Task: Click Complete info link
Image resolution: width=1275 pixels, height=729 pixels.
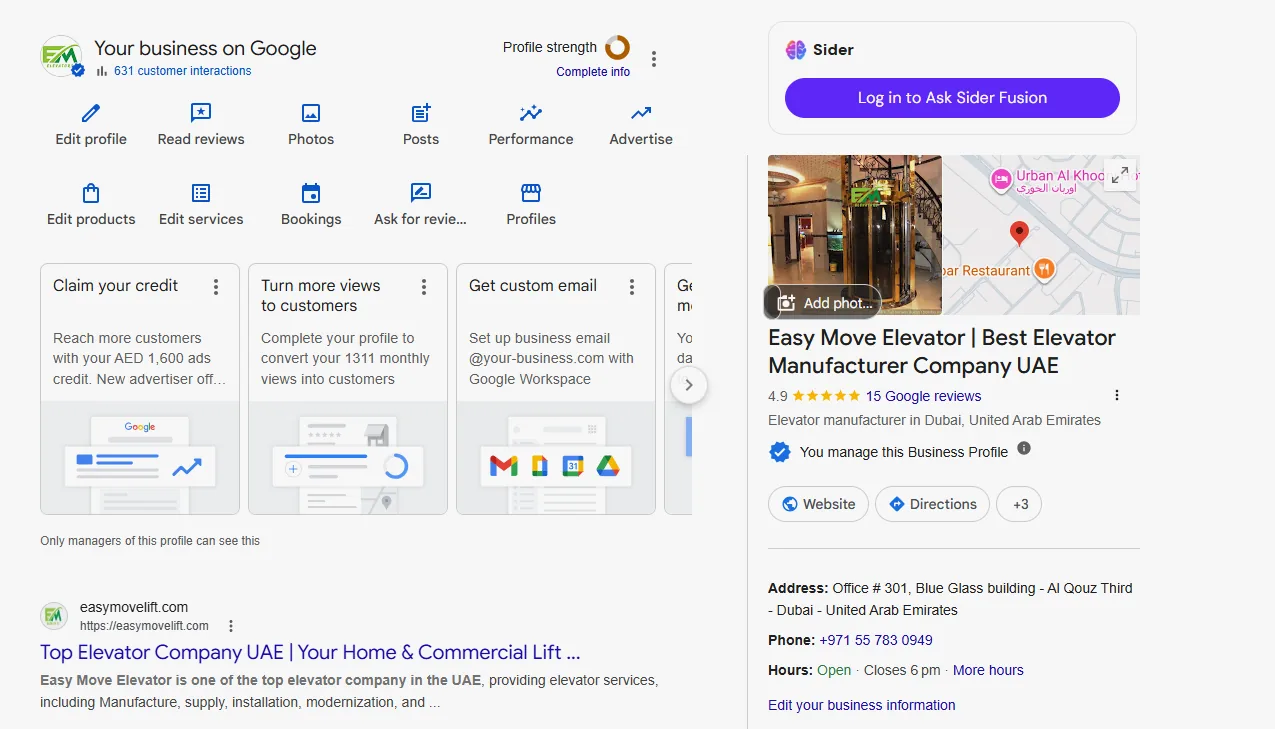Action: (x=593, y=72)
